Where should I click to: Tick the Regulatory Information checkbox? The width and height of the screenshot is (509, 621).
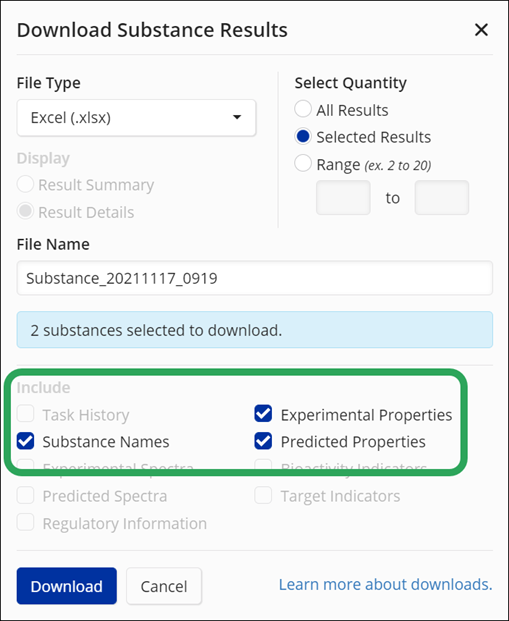(x=25, y=522)
